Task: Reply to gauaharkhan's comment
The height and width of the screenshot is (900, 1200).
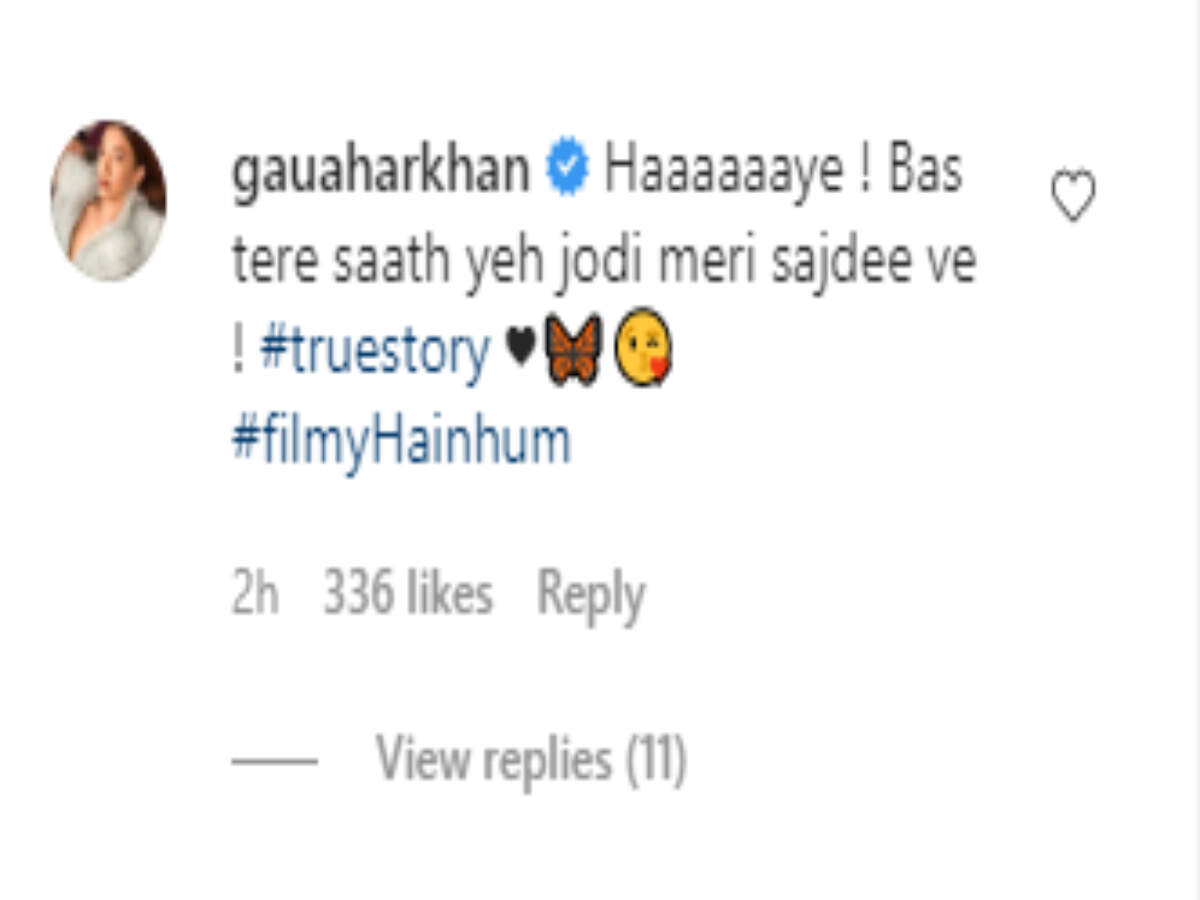Action: point(591,596)
